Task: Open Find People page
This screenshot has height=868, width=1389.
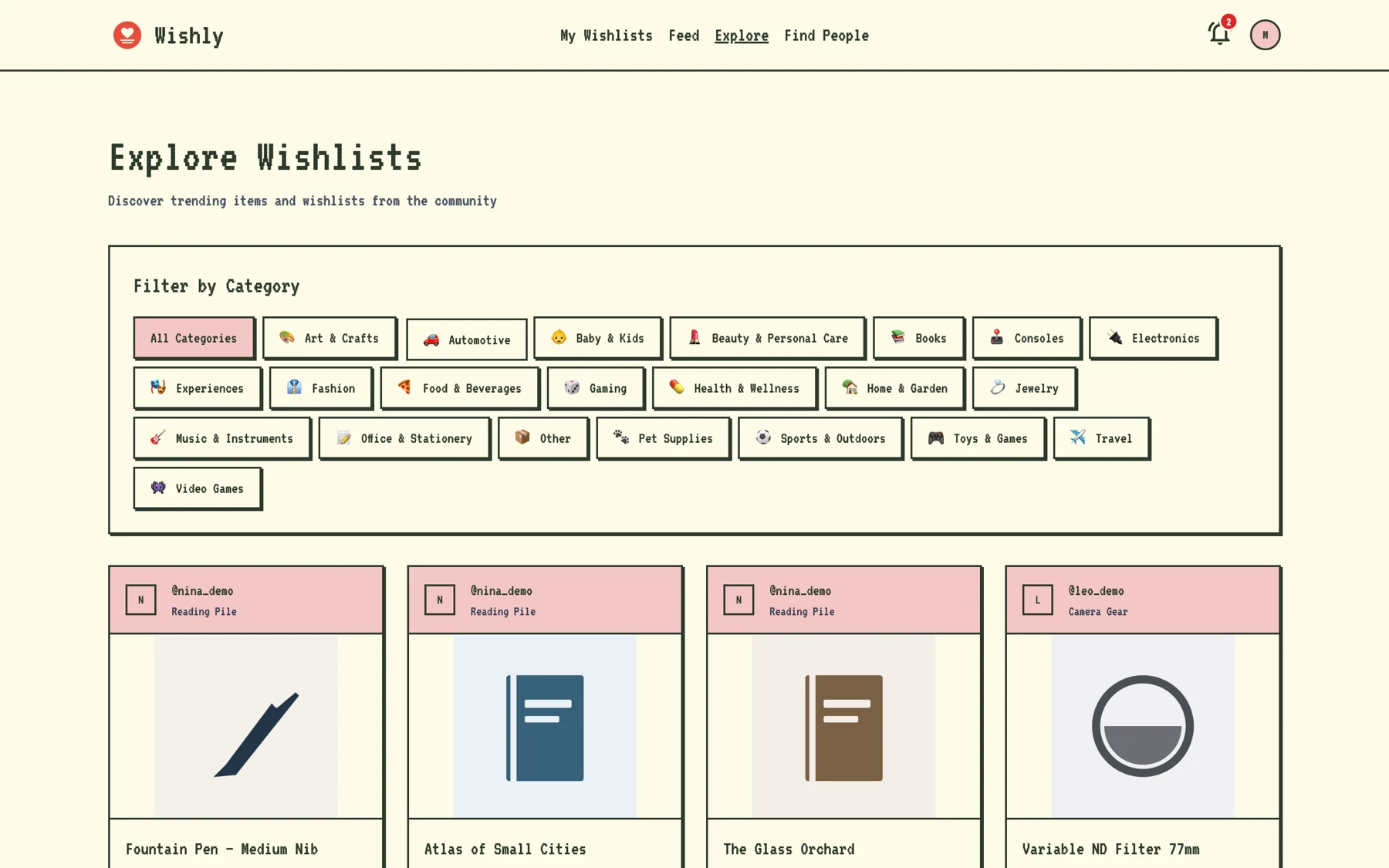Action: [x=826, y=35]
